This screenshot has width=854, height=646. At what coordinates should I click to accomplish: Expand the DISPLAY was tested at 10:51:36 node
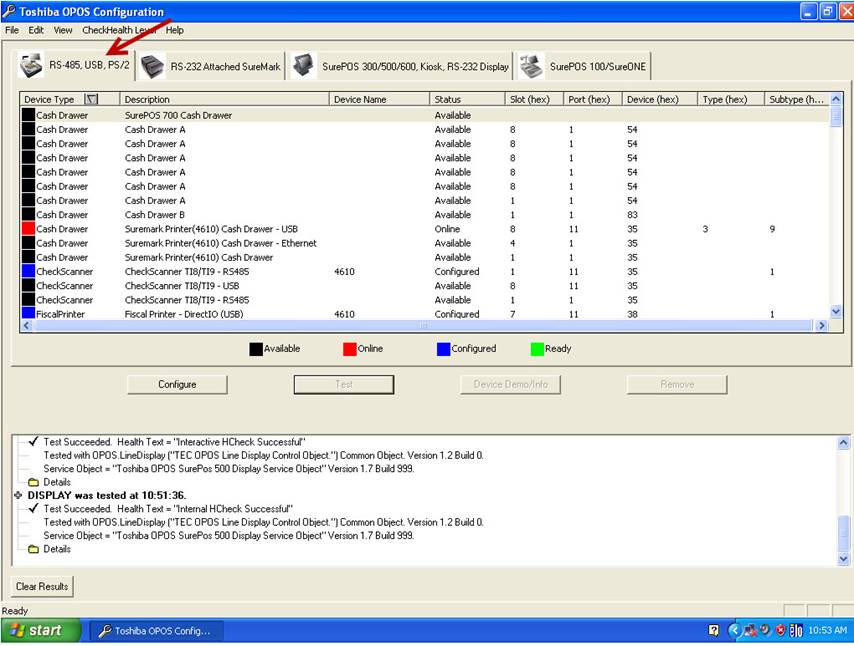[x=18, y=495]
